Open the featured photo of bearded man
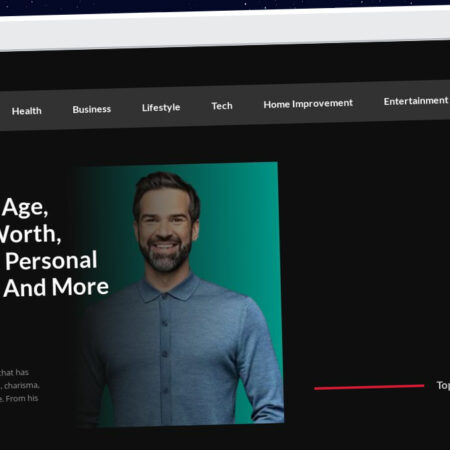 coord(178,294)
